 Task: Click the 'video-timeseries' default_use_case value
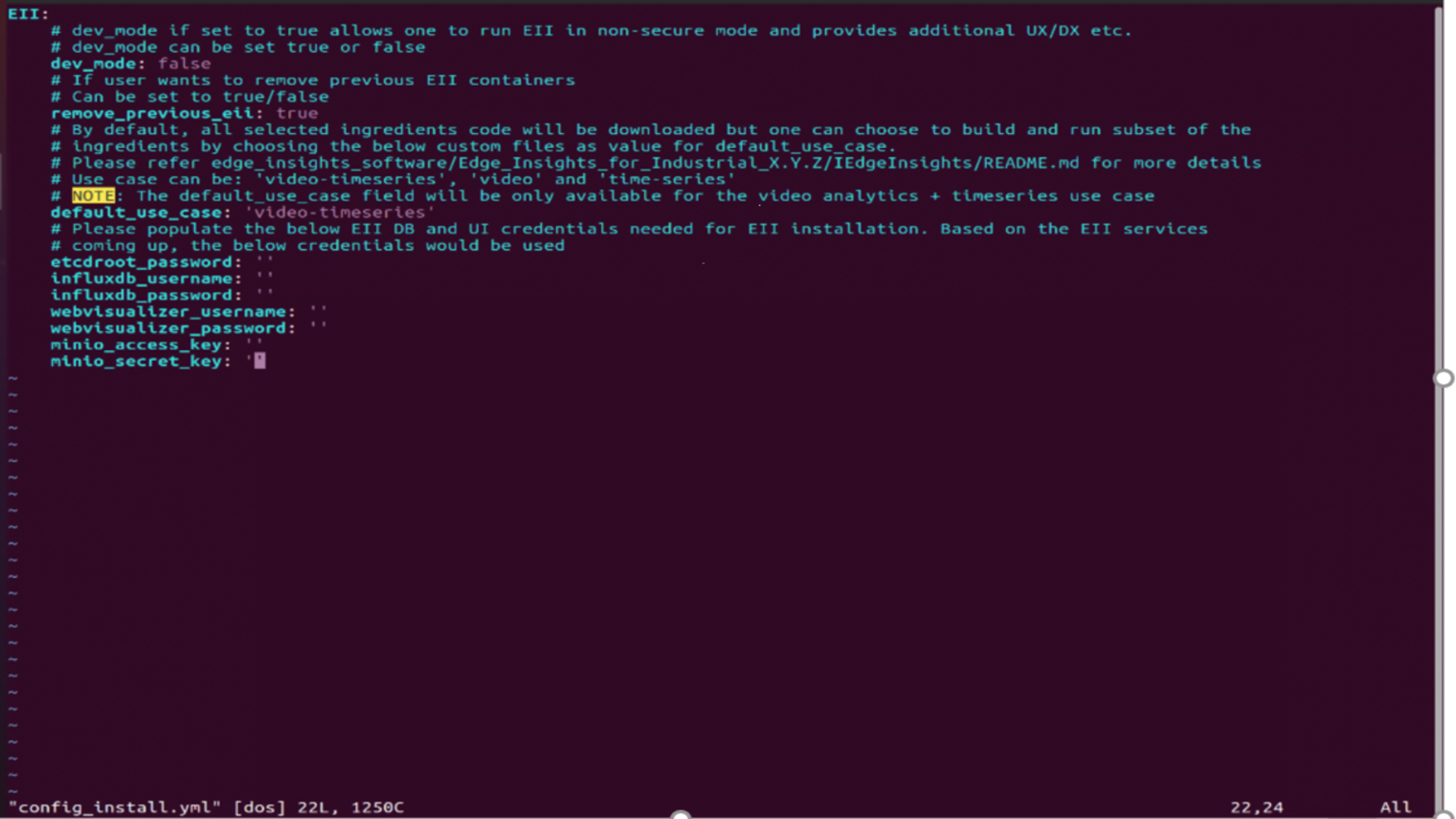pyautogui.click(x=340, y=213)
